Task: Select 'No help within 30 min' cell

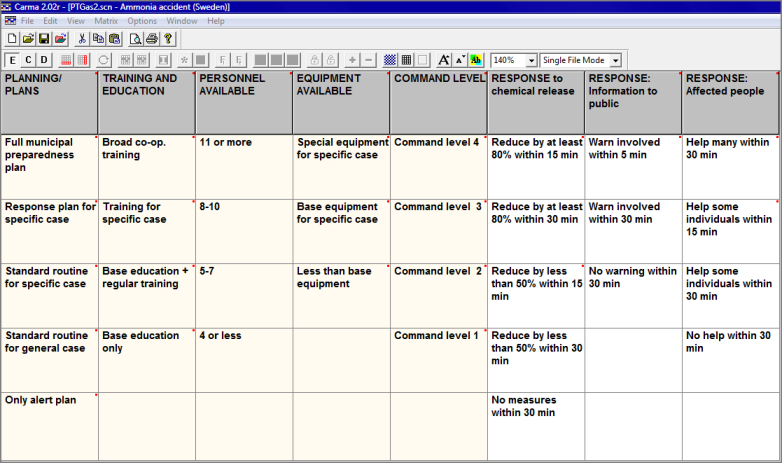Action: tap(730, 360)
